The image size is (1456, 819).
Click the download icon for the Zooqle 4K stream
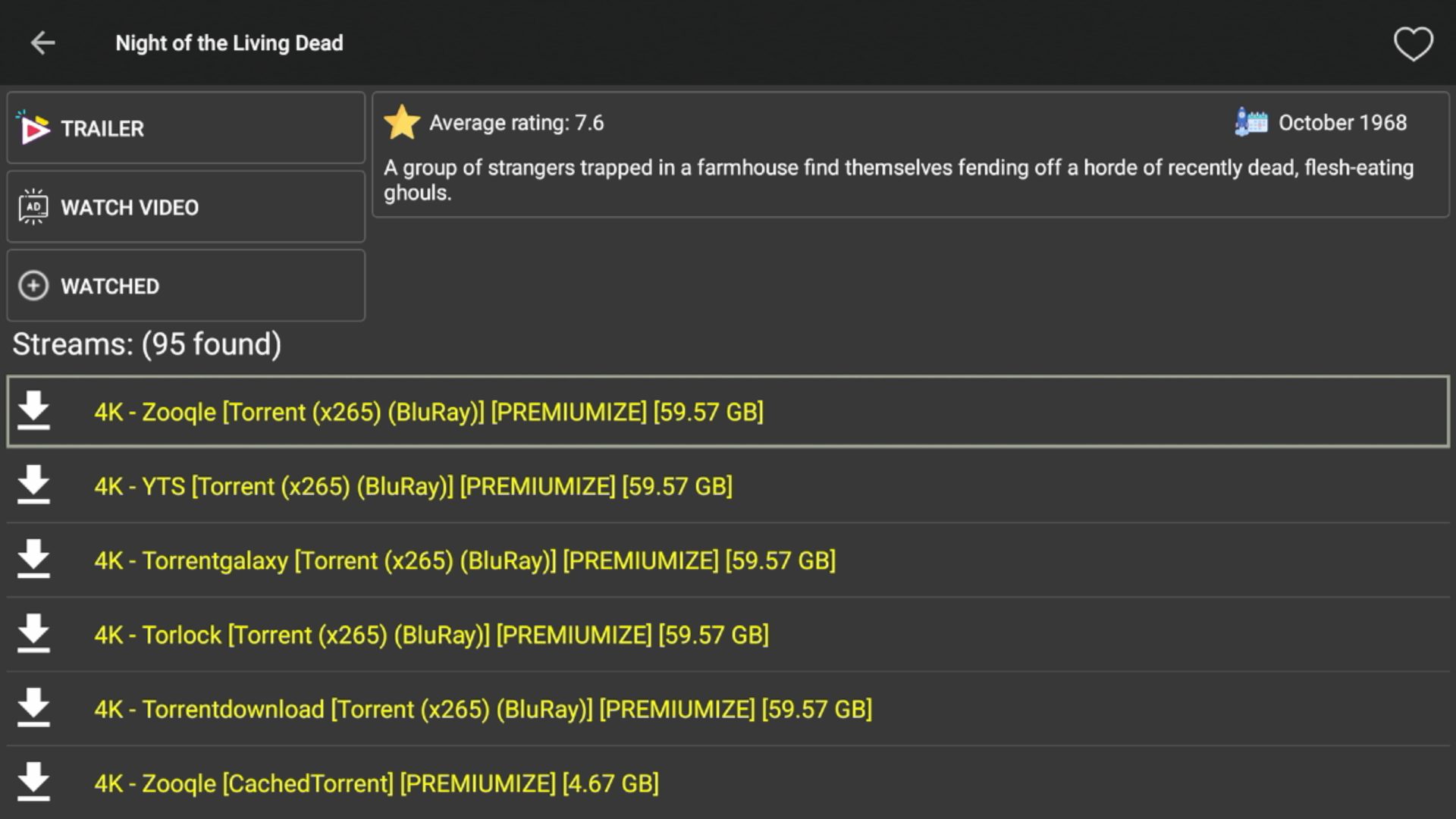pyautogui.click(x=33, y=412)
